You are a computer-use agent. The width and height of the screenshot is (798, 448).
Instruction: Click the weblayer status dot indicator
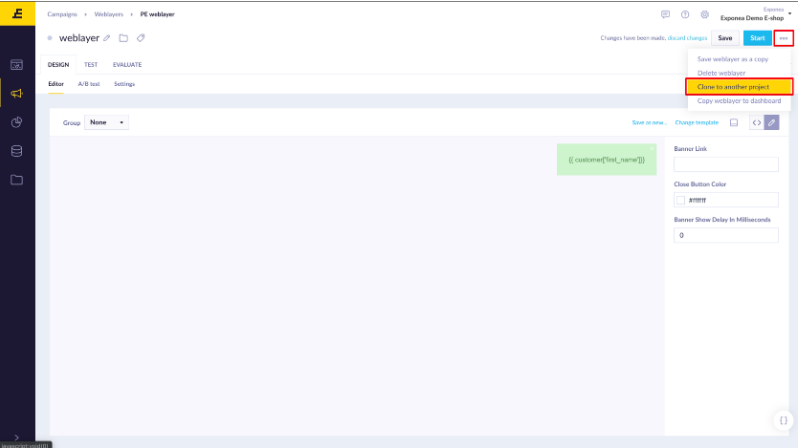50,38
